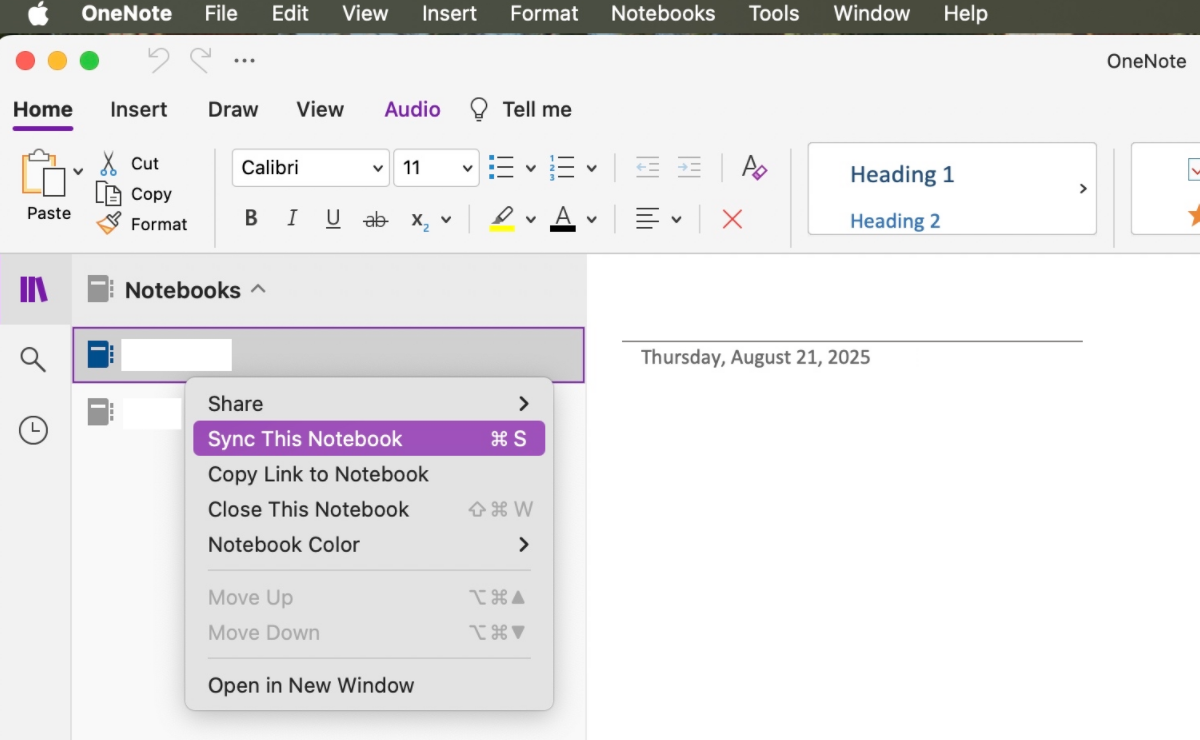This screenshot has width=1200, height=740.
Task: Click Copy Link to Notebook
Action: tap(318, 474)
